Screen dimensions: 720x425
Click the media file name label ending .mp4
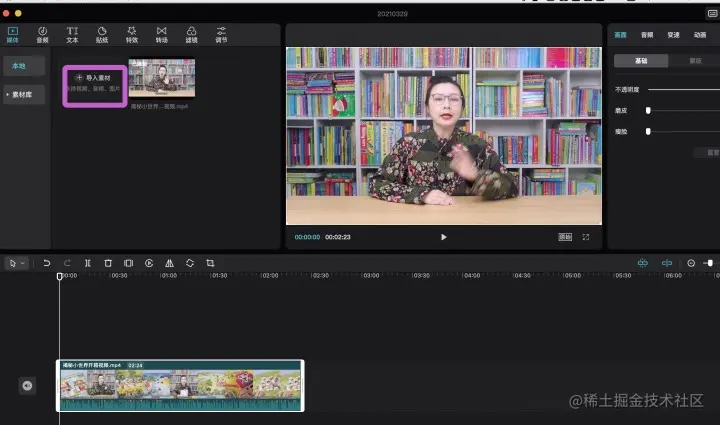(159, 106)
